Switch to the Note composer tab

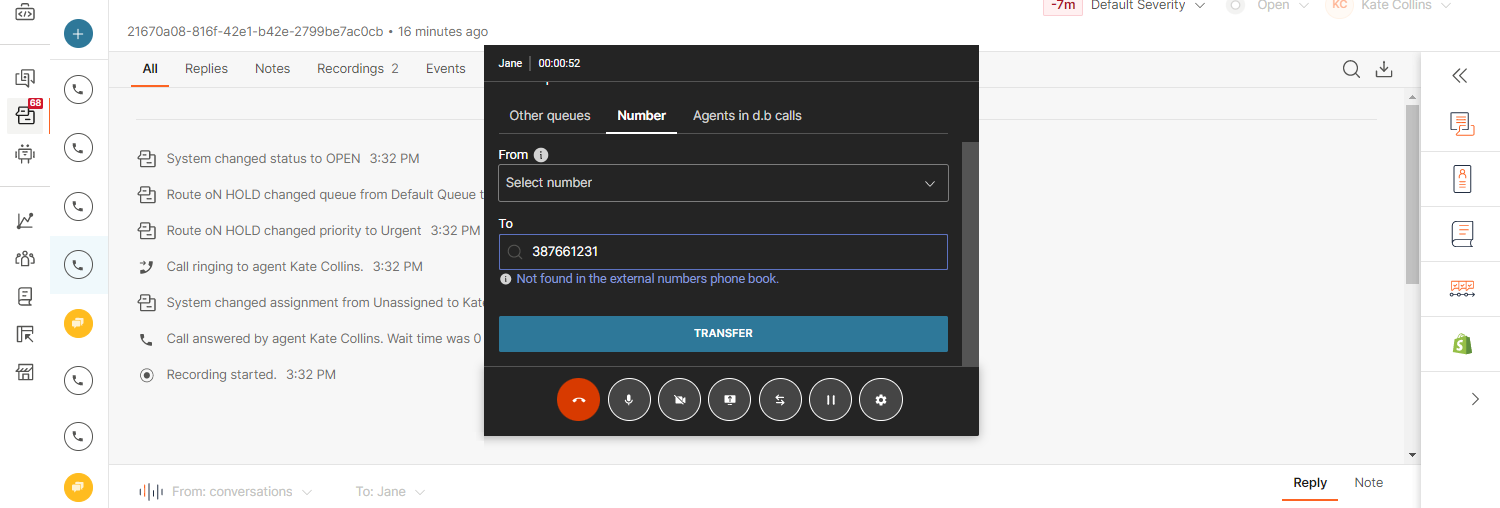pos(1368,483)
